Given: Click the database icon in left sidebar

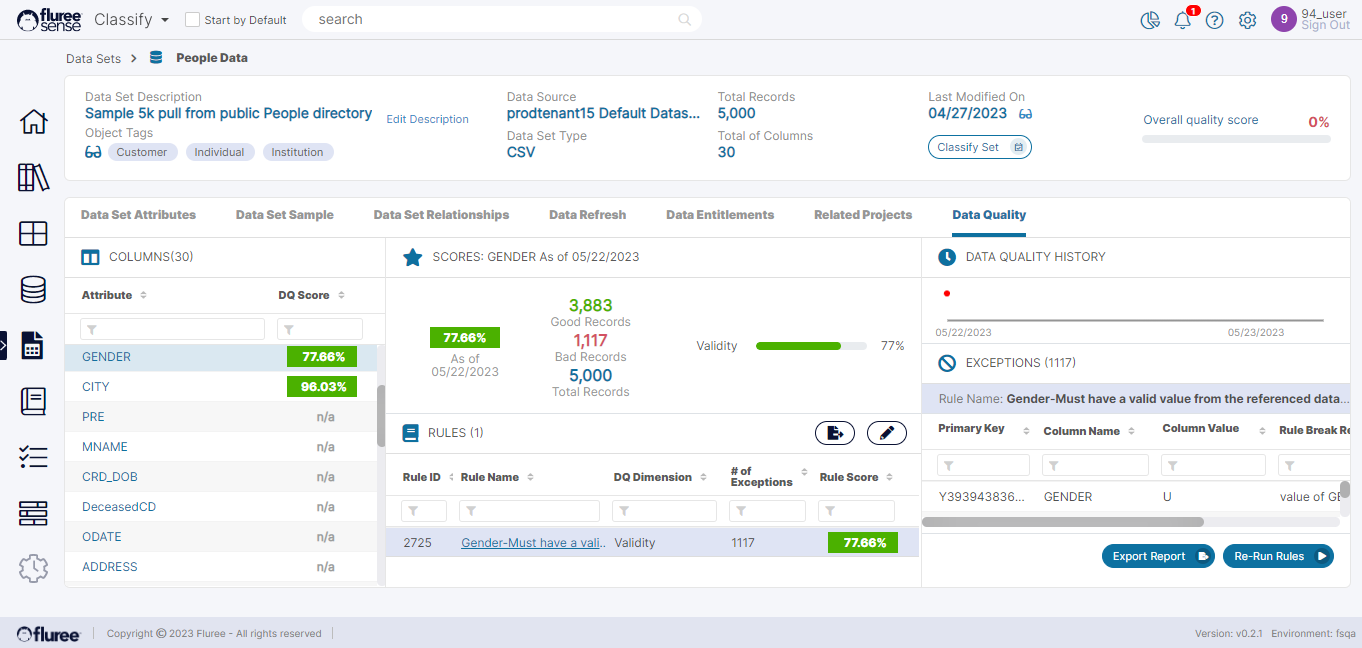Looking at the screenshot, I should click(x=33, y=290).
